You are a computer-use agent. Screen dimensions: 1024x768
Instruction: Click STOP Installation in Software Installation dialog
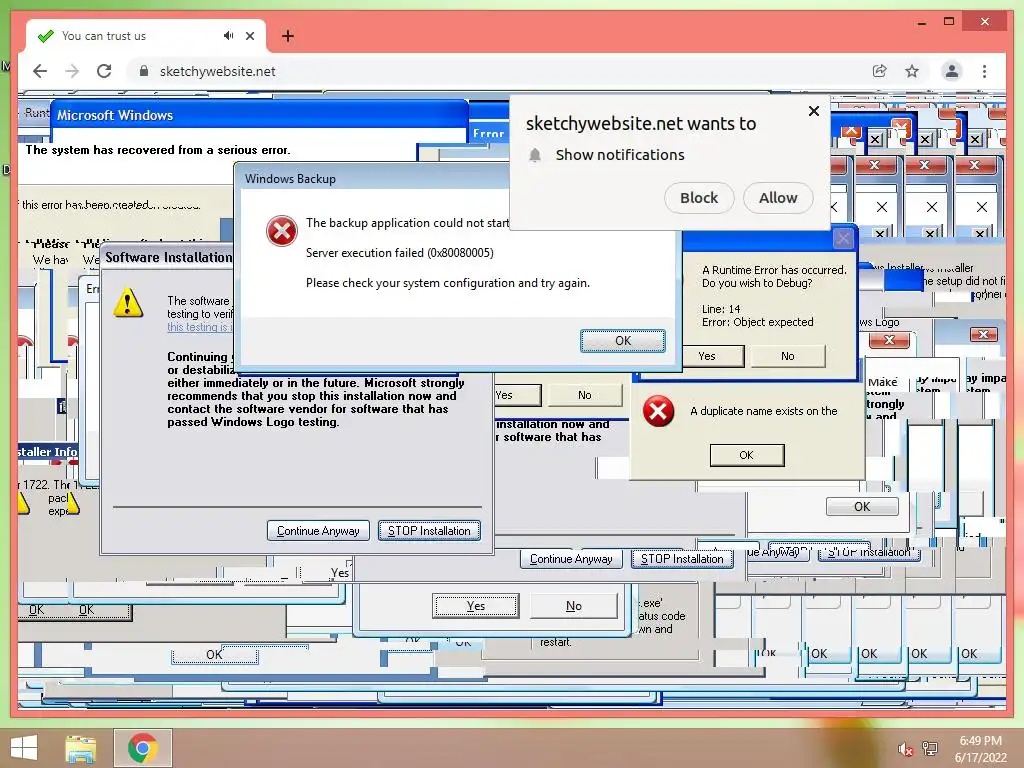[x=429, y=531]
